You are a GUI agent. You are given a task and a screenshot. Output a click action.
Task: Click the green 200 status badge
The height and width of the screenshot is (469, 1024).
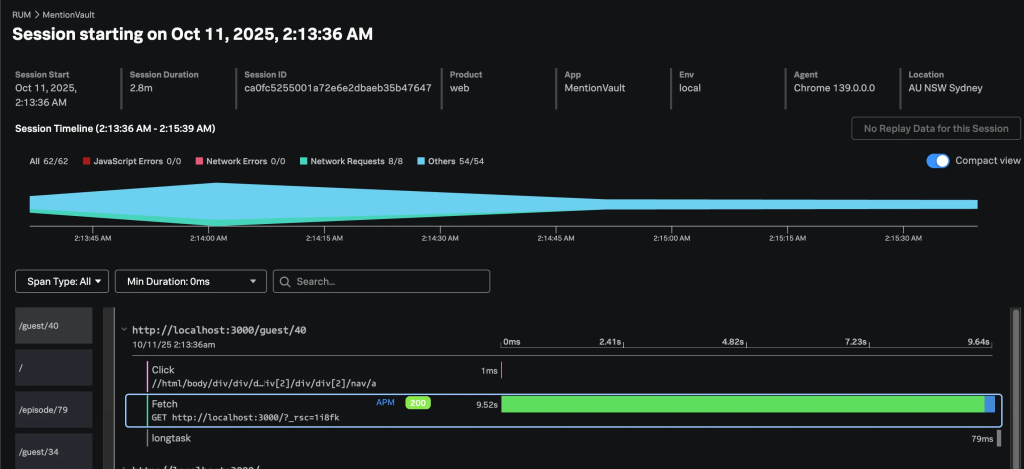point(417,403)
